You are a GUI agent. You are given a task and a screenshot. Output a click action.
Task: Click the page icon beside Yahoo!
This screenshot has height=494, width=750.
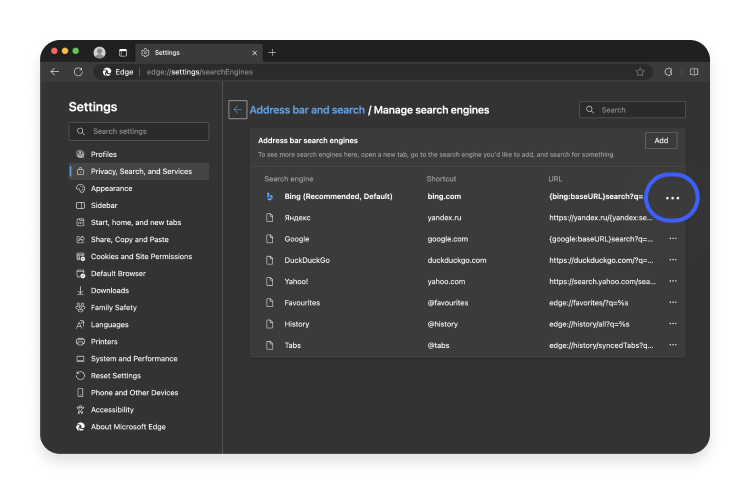coord(270,281)
